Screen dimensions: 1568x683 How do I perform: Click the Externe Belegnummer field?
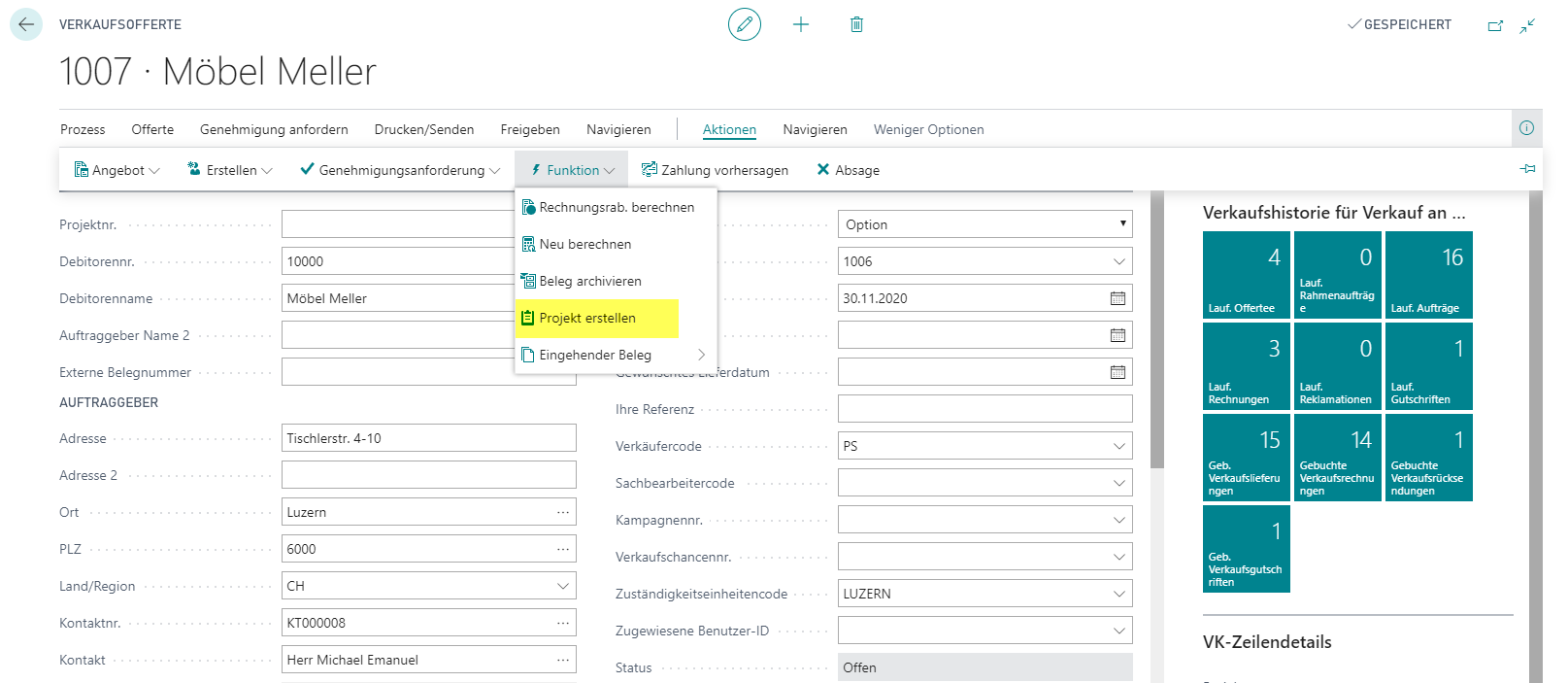[428, 373]
